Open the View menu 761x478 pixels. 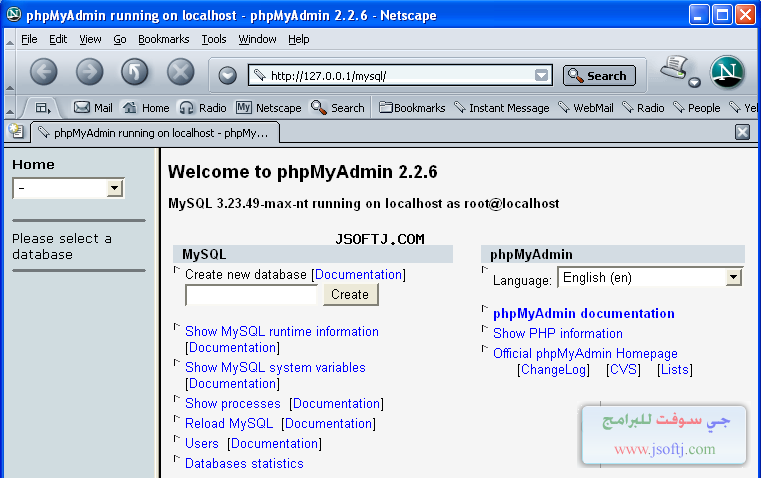point(90,39)
